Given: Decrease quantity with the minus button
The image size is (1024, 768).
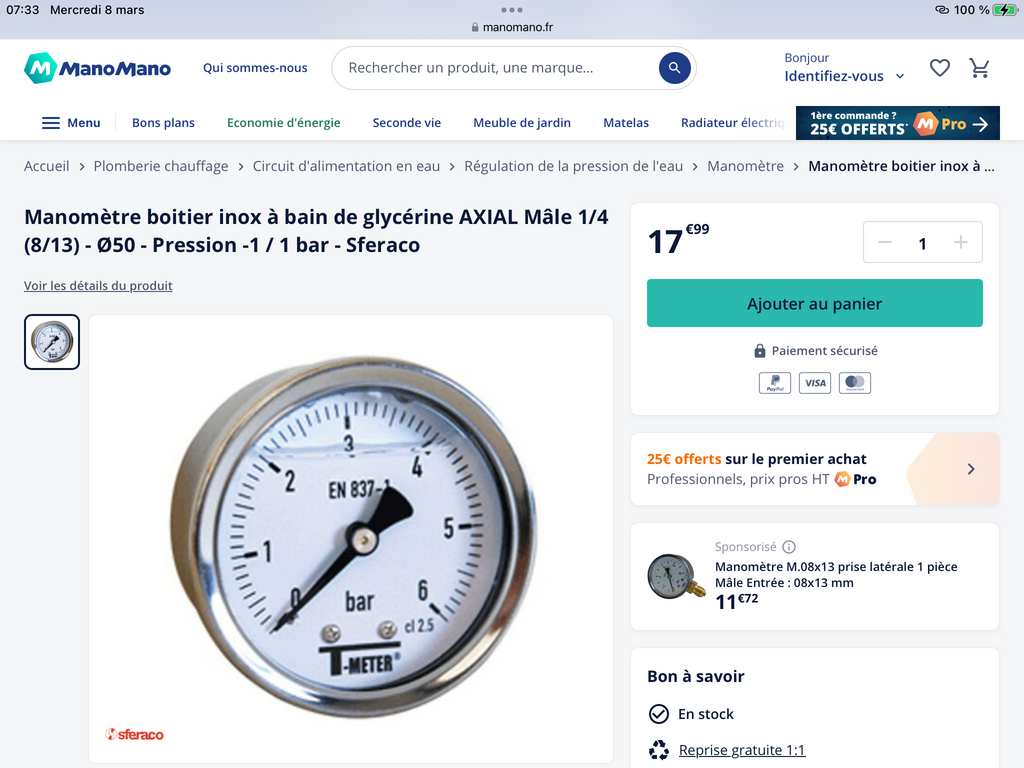Looking at the screenshot, I should [885, 243].
